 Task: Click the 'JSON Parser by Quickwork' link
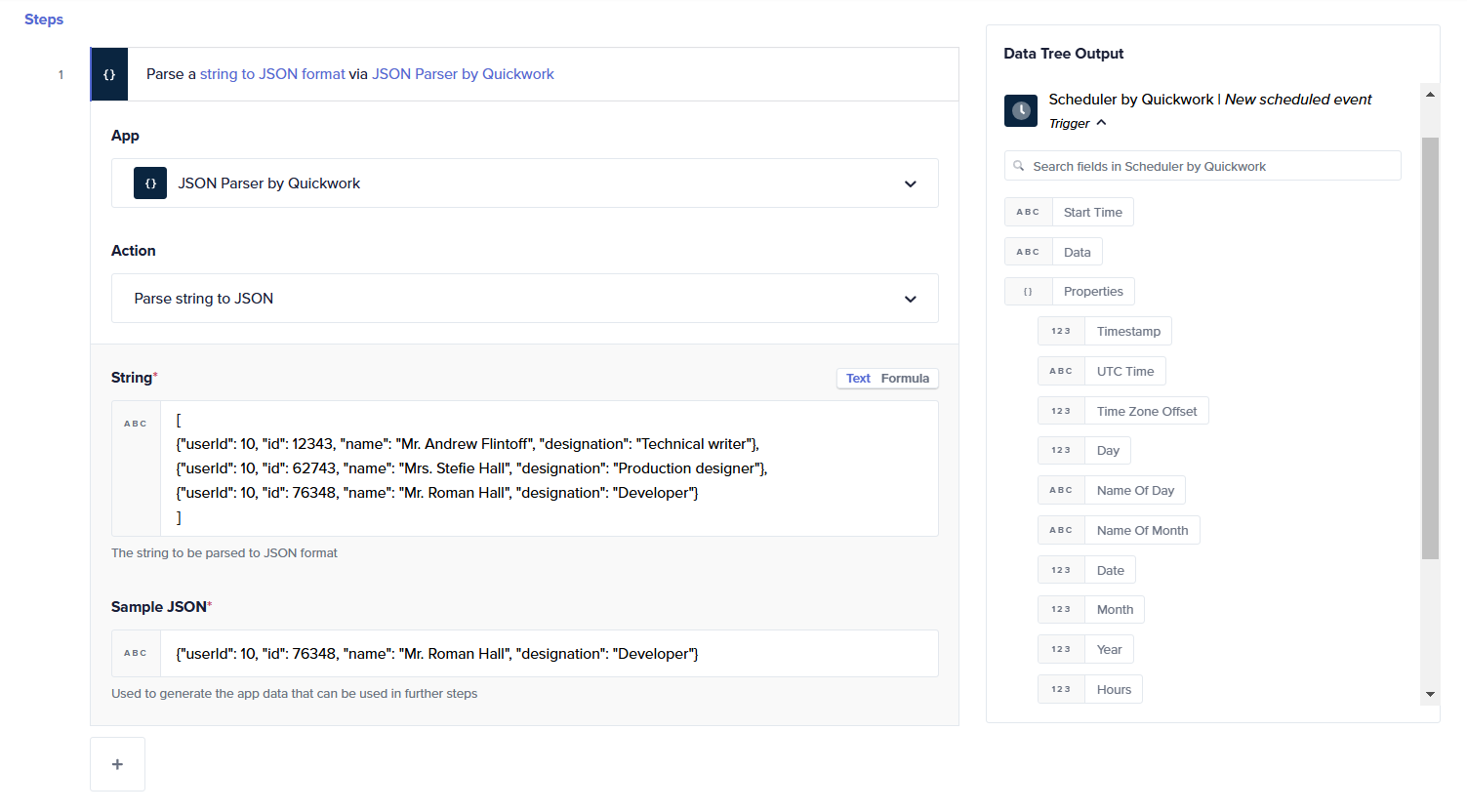point(463,74)
